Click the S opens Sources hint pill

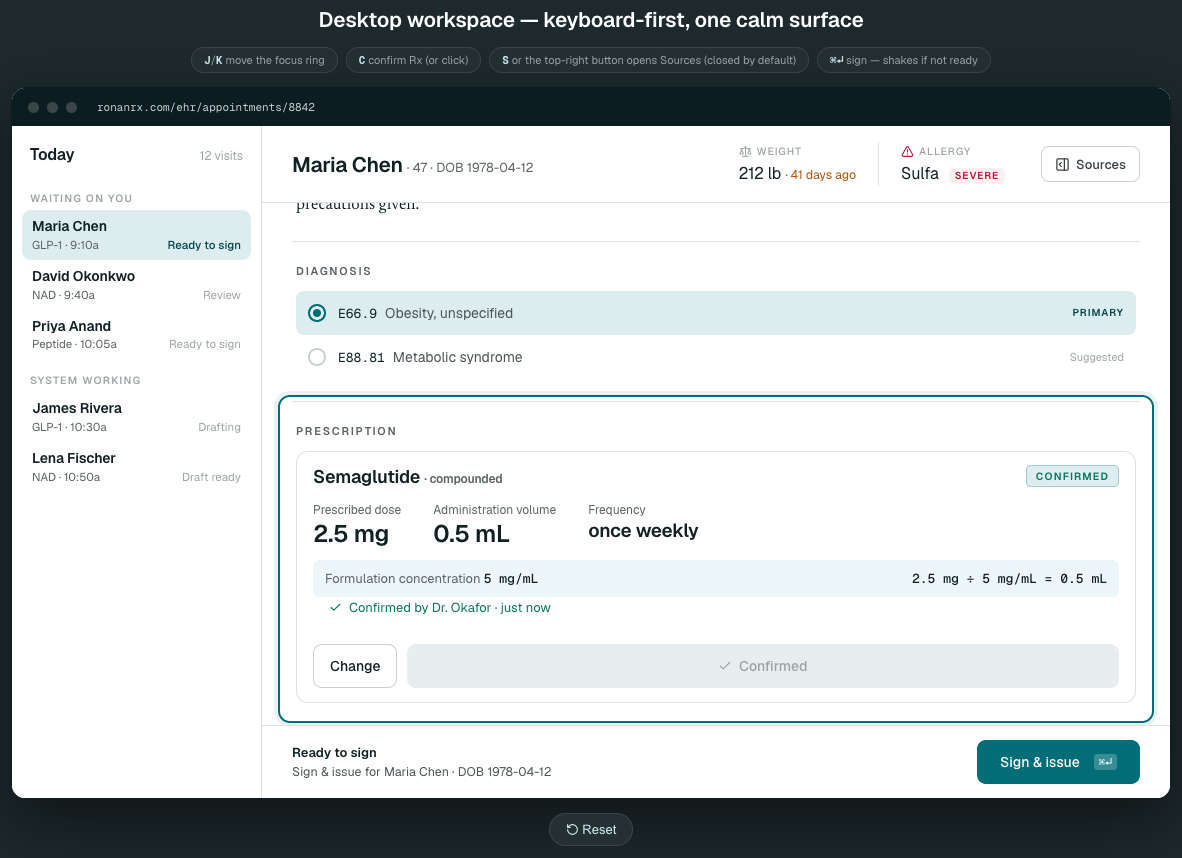649,60
